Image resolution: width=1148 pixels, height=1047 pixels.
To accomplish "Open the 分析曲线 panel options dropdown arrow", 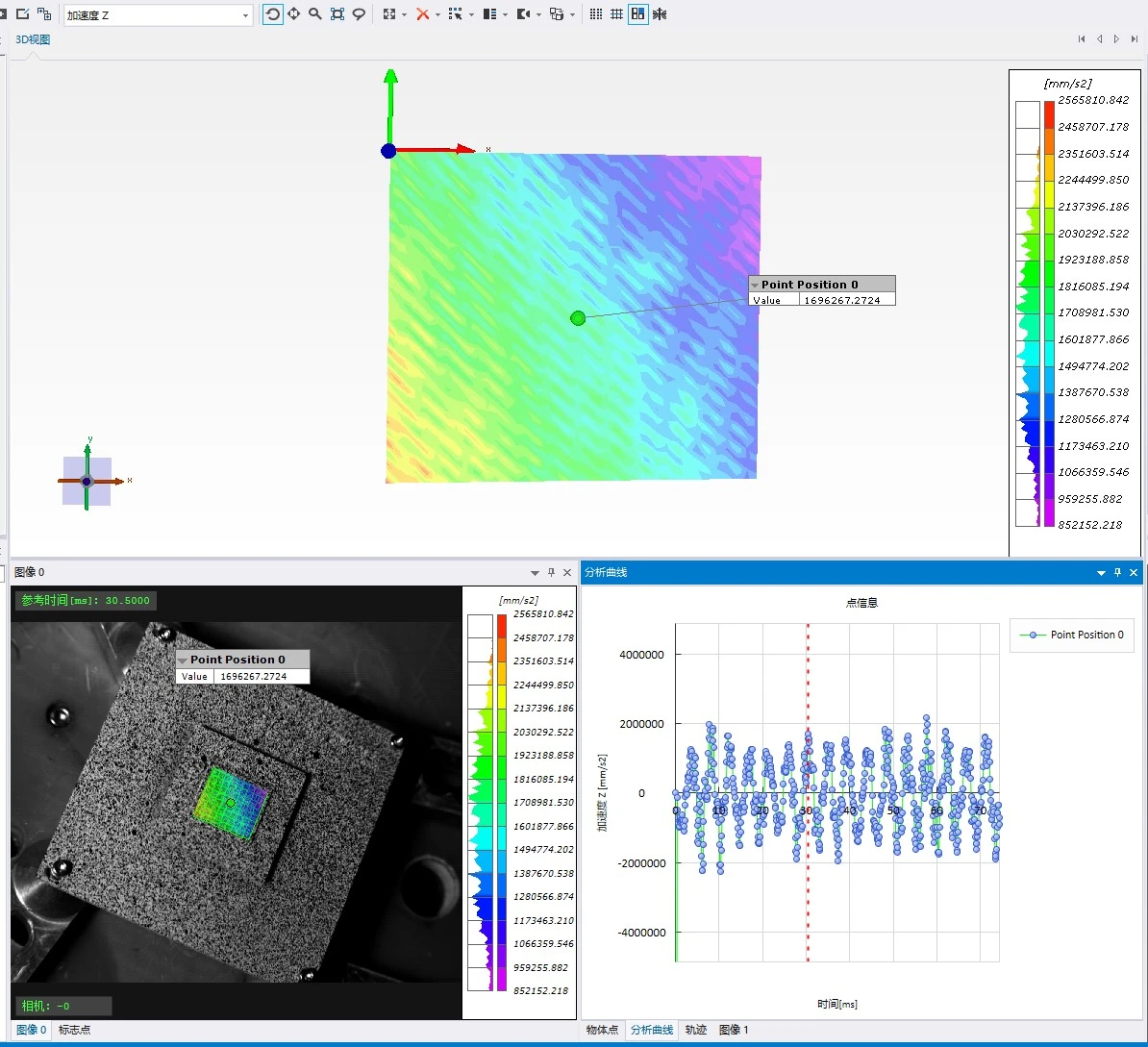I will pos(1101,573).
